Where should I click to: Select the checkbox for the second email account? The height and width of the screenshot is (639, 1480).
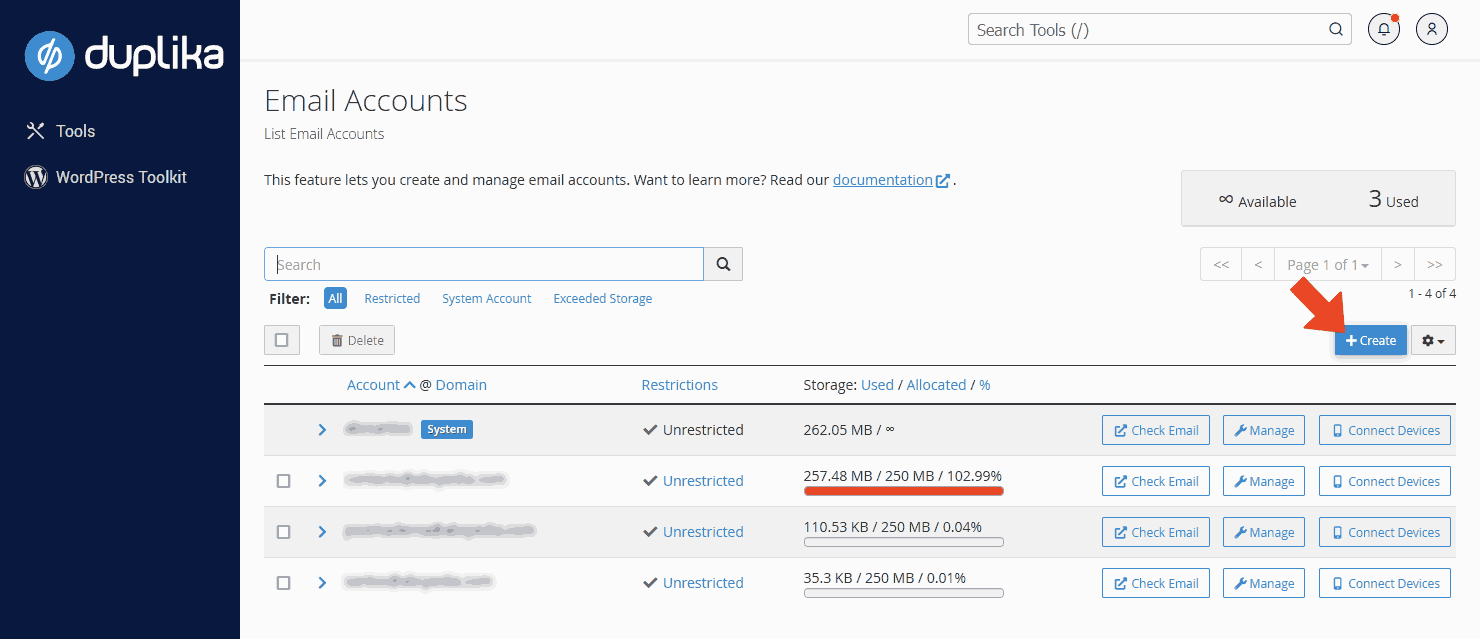[283, 480]
